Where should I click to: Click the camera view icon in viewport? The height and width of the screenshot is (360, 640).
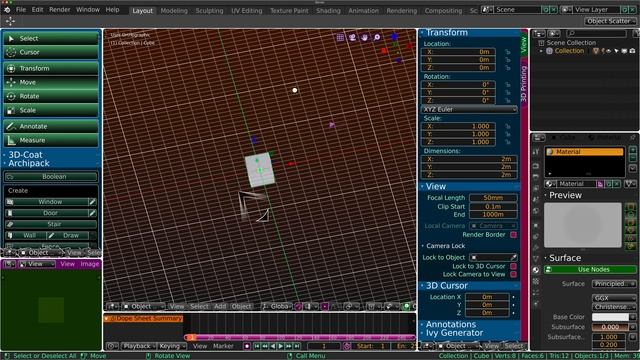[x=352, y=38]
